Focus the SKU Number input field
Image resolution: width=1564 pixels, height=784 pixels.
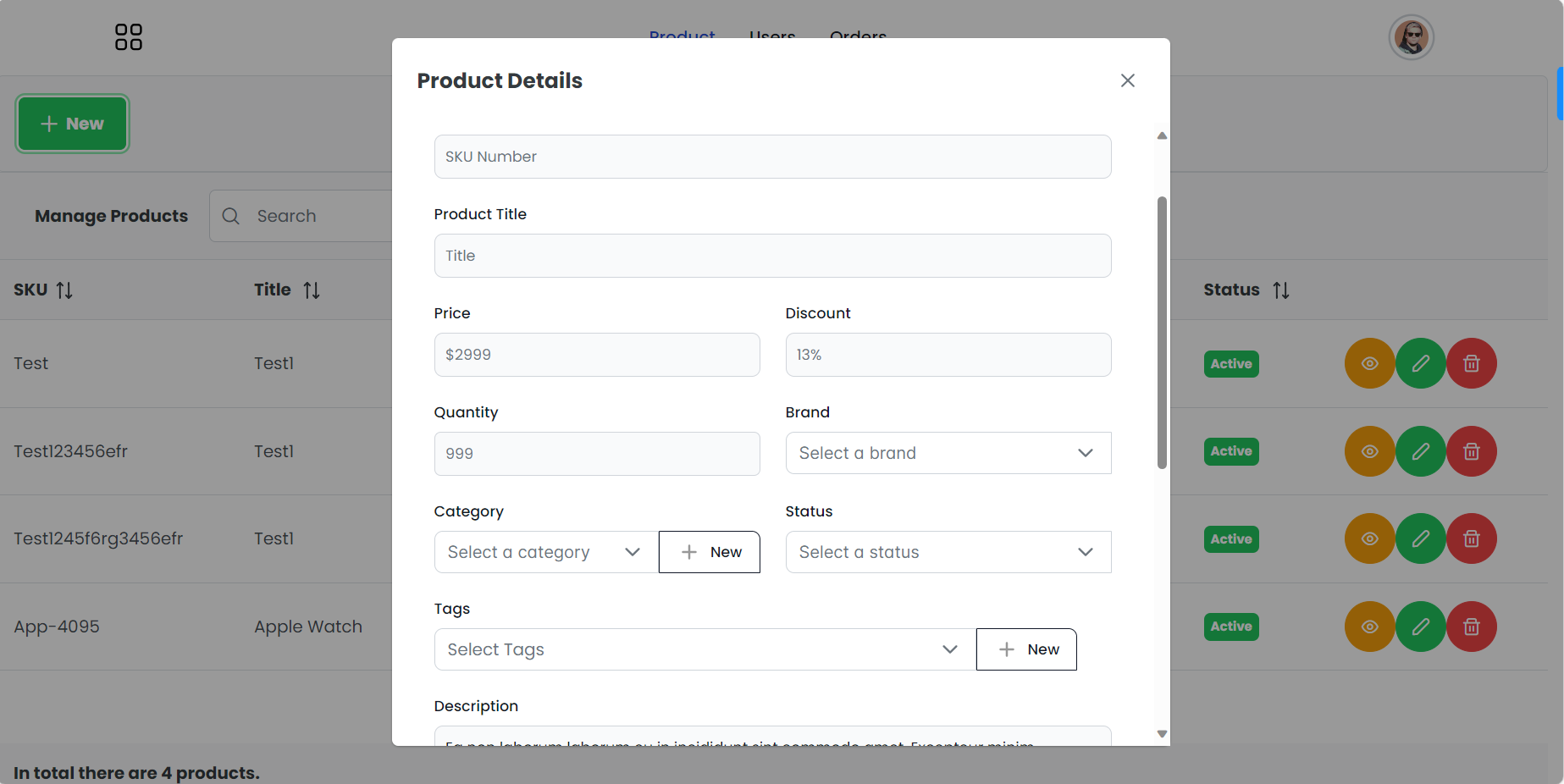pyautogui.click(x=772, y=157)
